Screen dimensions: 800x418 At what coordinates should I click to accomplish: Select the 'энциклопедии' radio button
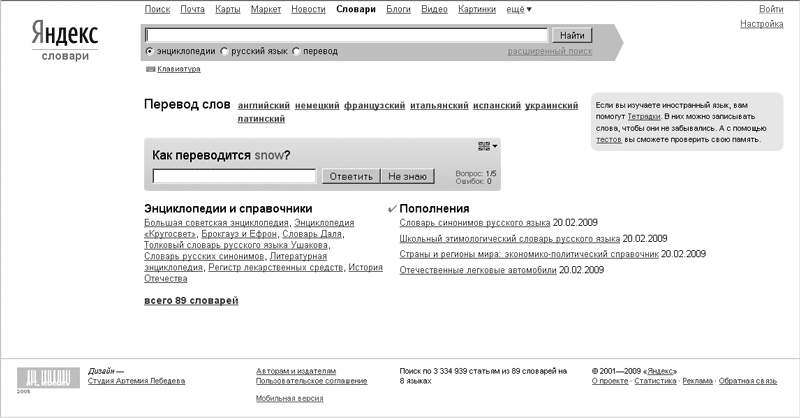coord(150,51)
